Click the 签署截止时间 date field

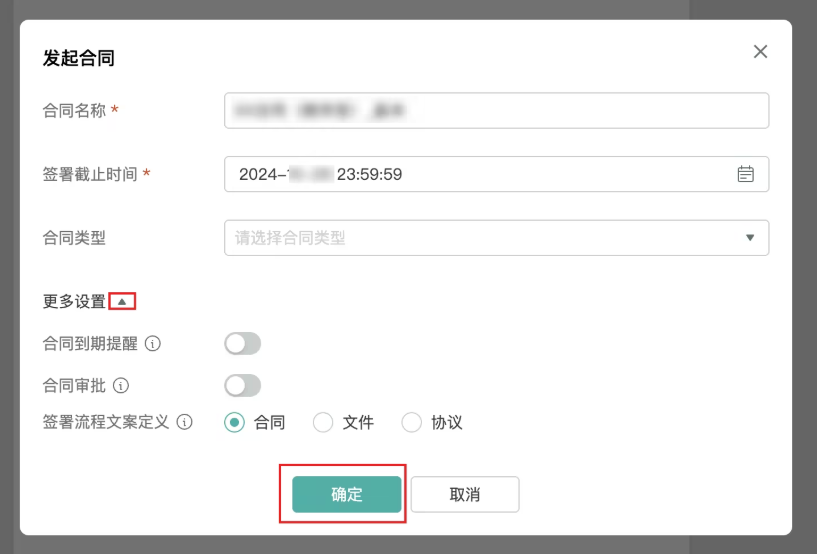tap(497, 174)
